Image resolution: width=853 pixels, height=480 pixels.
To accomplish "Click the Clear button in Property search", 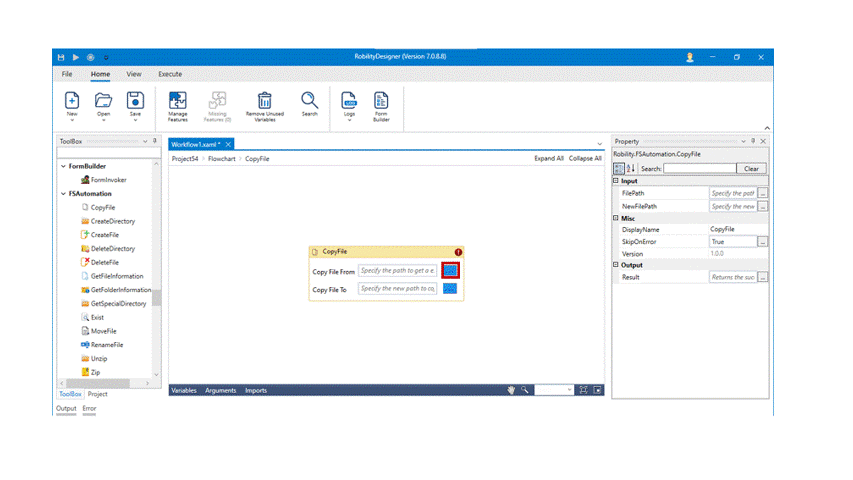I will tap(752, 169).
